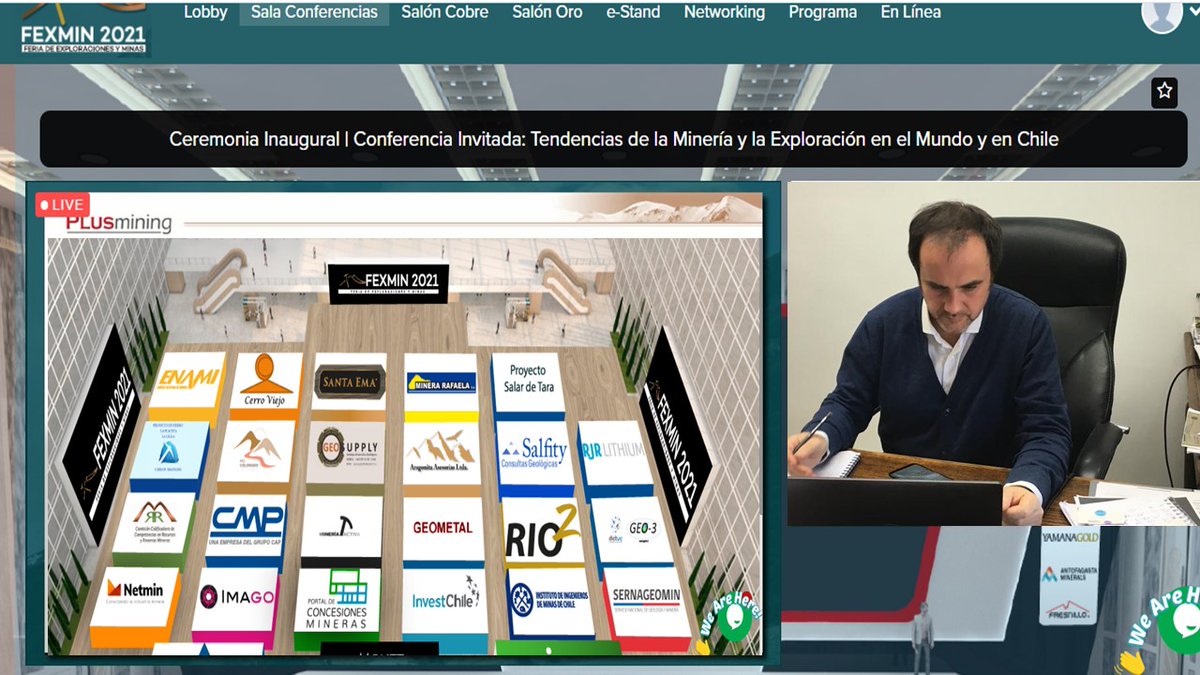Viewport: 1200px width, 675px height.
Task: Click the ENAMI stand logo
Action: coord(188,380)
